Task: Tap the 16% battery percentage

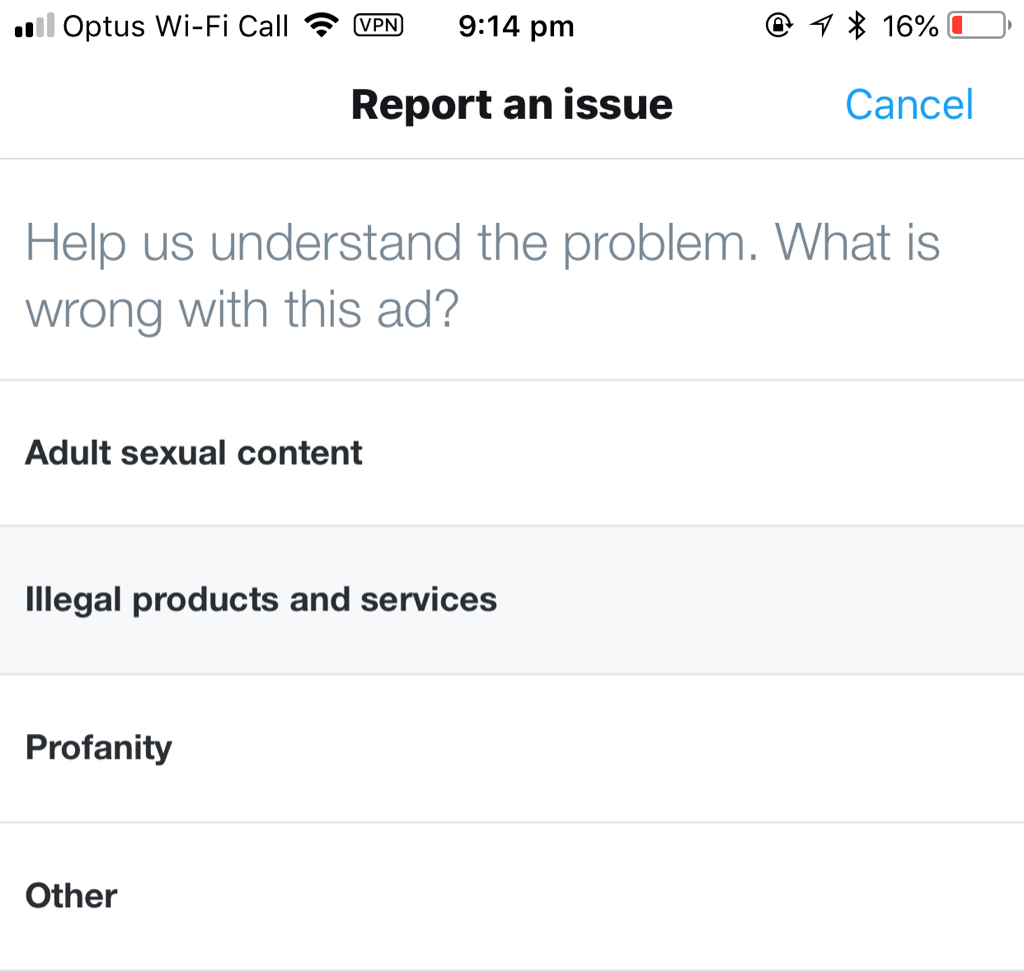Action: [910, 27]
